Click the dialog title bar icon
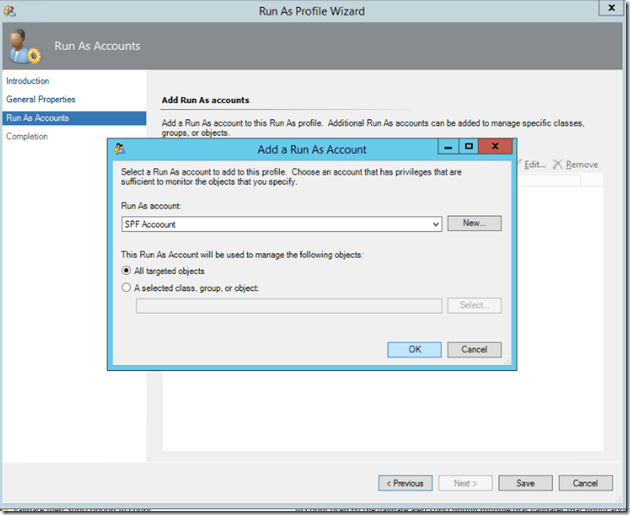Screen dimensions: 630x515 tap(120, 149)
